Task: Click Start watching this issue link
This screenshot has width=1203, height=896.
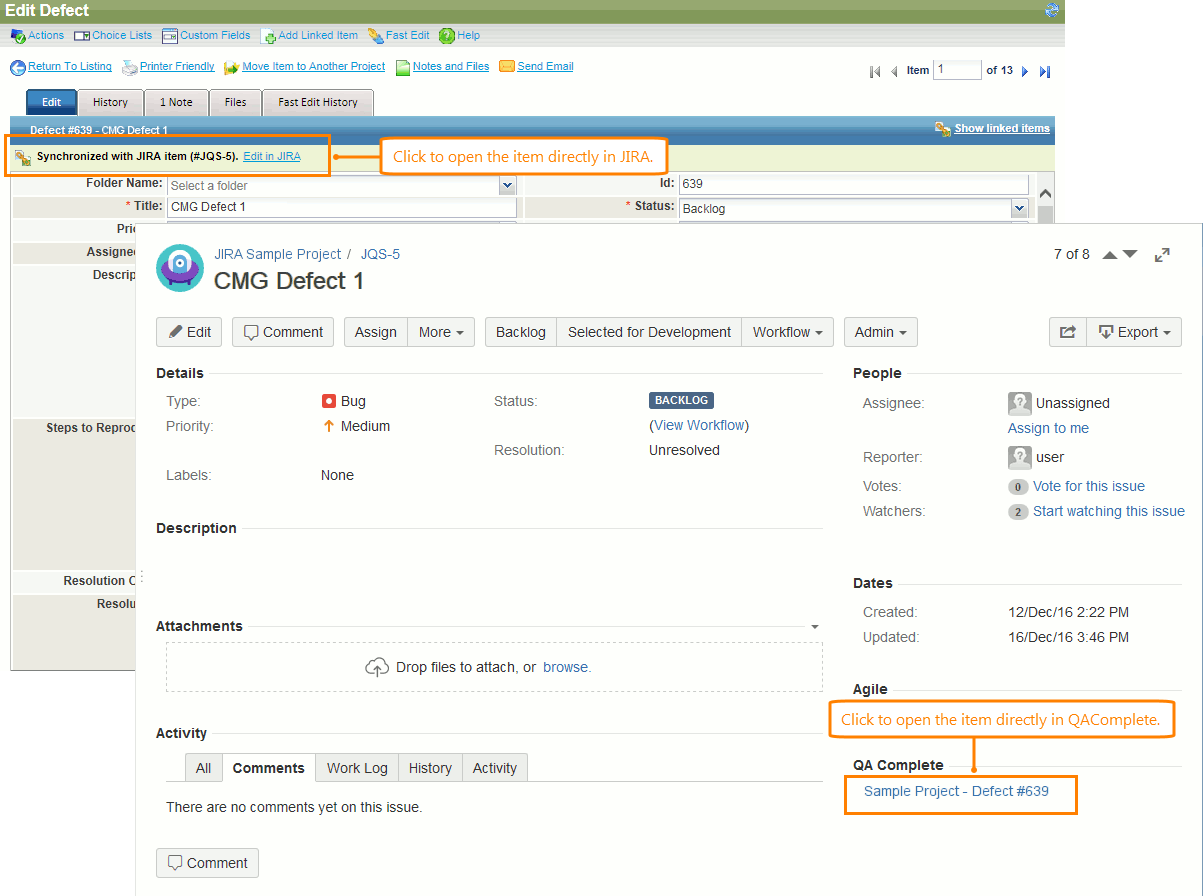Action: [x=1109, y=511]
